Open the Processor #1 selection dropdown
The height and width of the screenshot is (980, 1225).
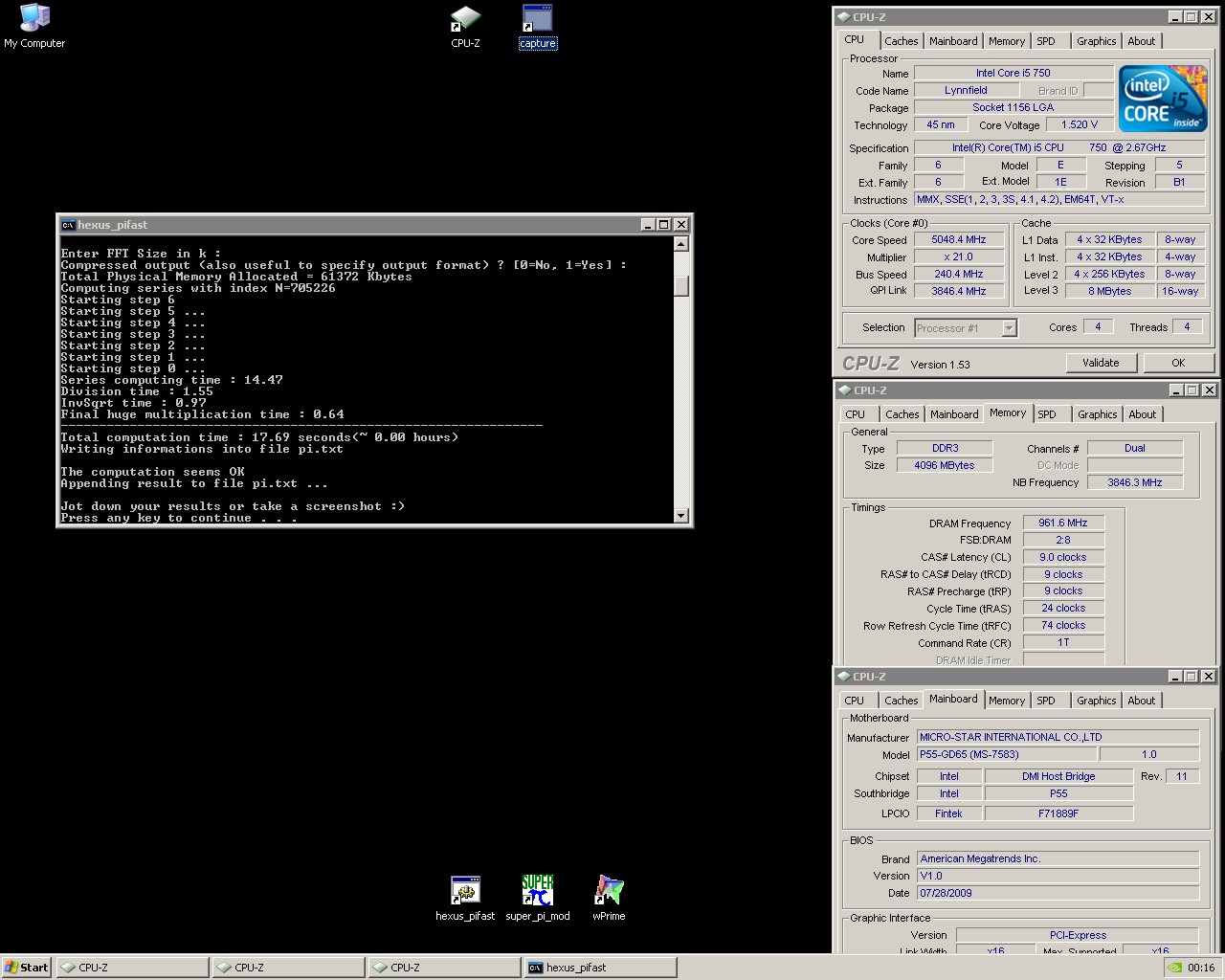coord(966,328)
